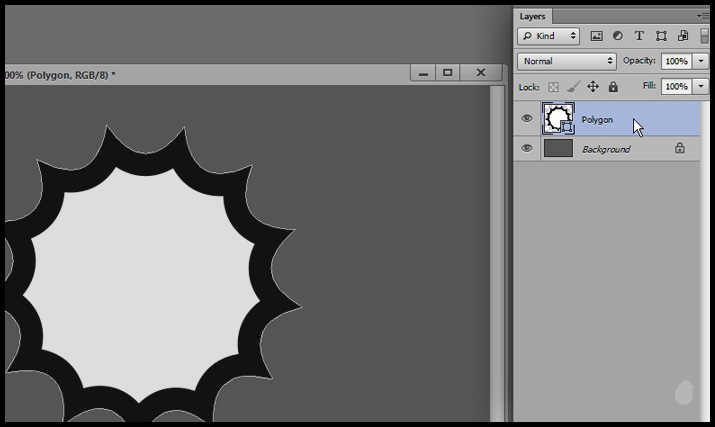This screenshot has width=715, height=427.
Task: Click the pixel layer filter icon
Action: click(x=597, y=36)
